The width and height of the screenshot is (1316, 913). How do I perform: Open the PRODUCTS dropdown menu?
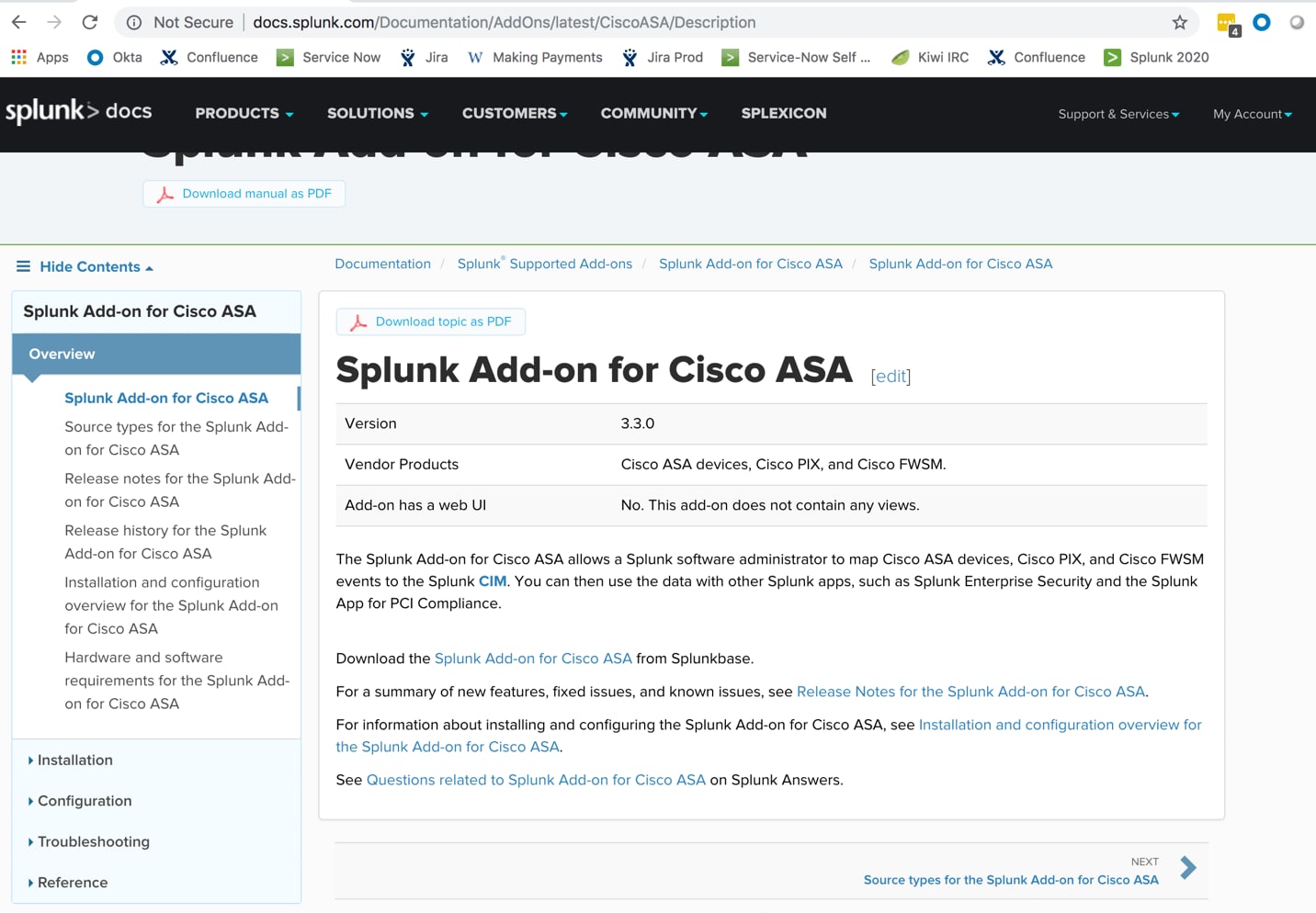coord(244,113)
